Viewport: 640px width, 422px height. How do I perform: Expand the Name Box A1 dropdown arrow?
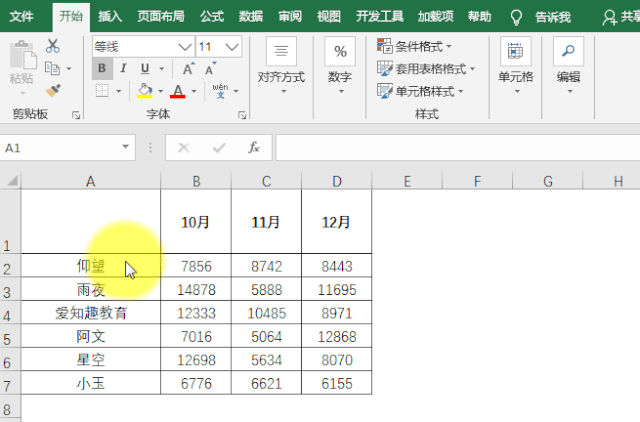tap(126, 147)
